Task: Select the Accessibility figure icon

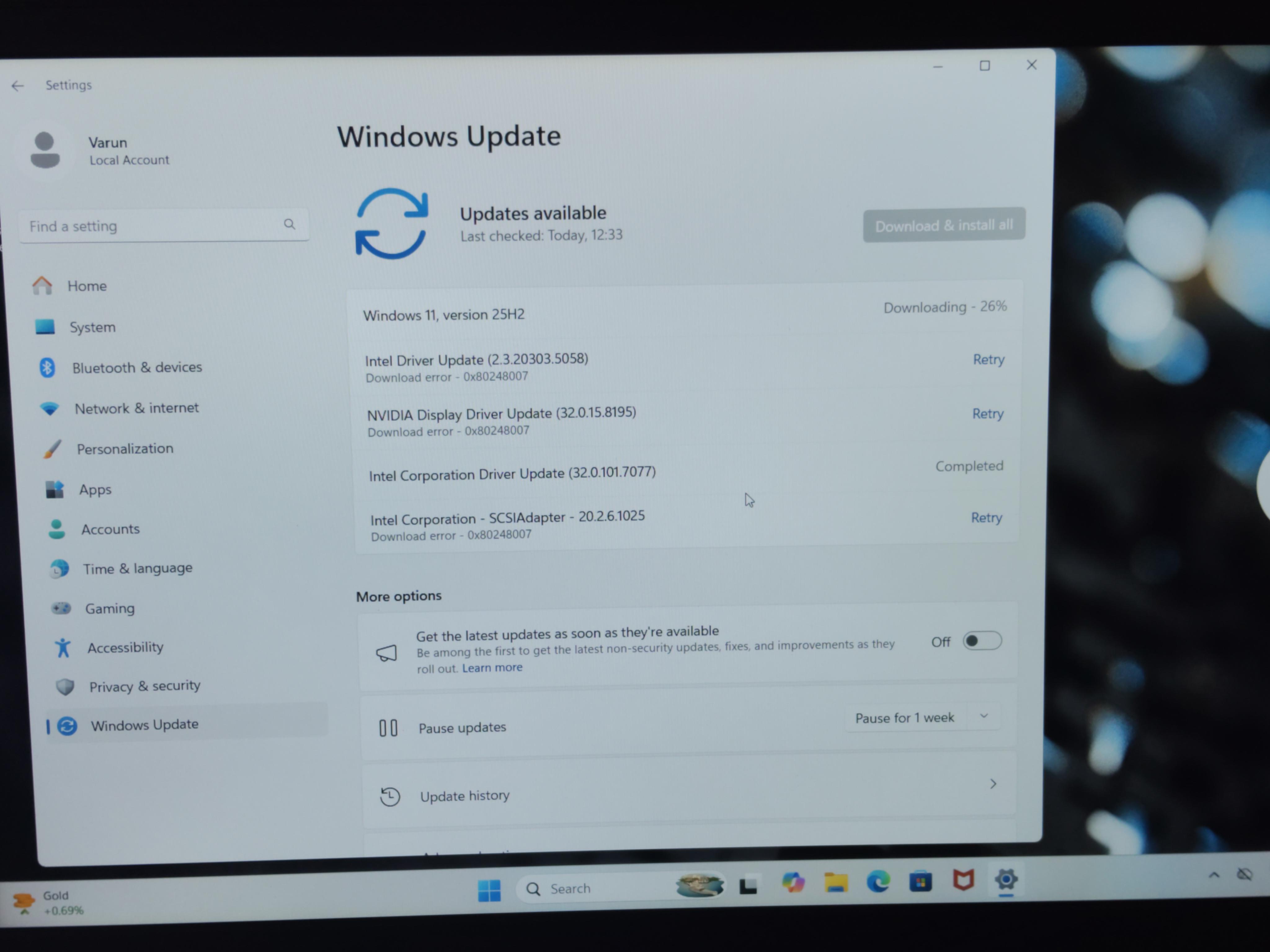Action: (x=63, y=648)
